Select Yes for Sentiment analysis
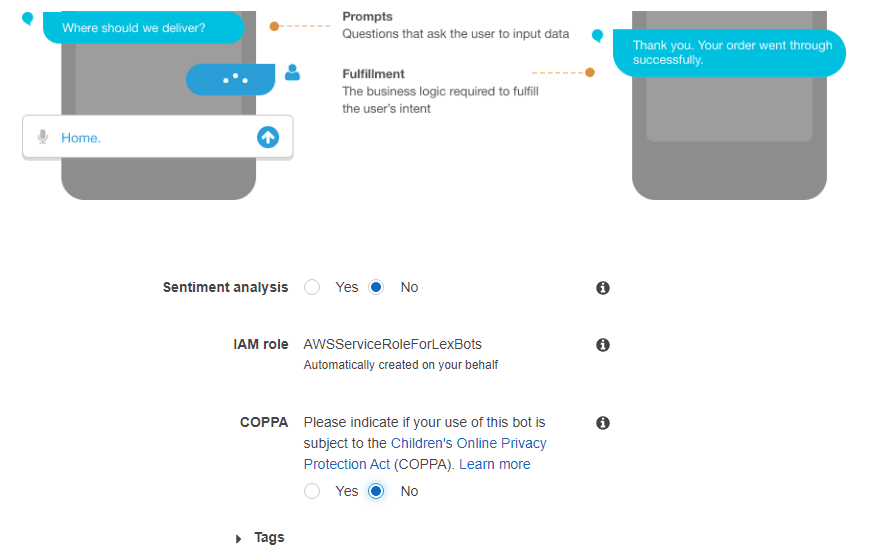869x550 pixels. 312,287
